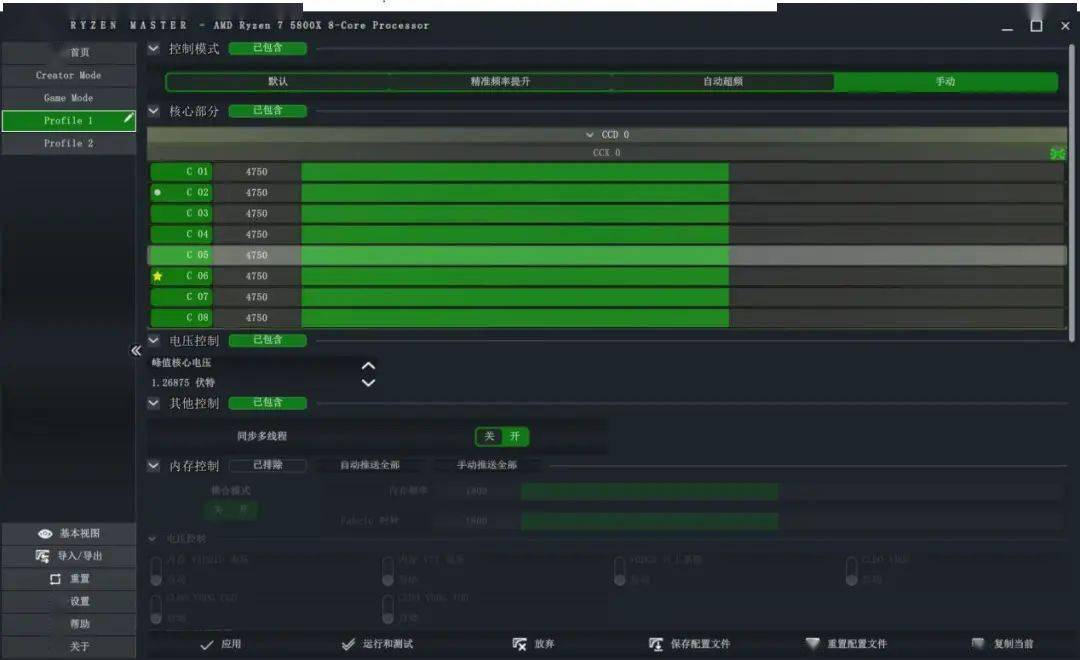The image size is (1080, 660).
Task: Click the 重置配置文件 icon
Action: 813,643
